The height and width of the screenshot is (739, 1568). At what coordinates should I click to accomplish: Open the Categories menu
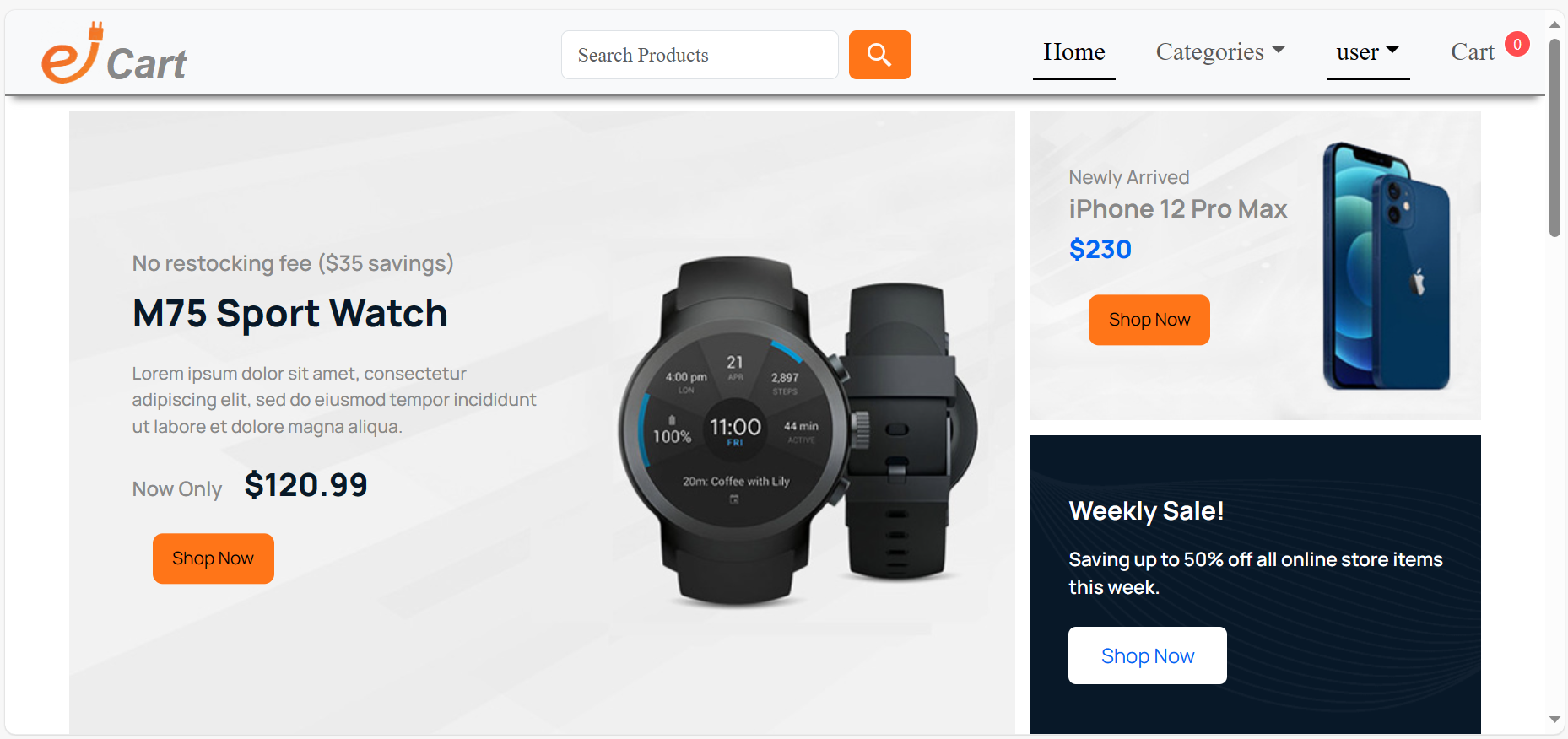[x=1220, y=52]
